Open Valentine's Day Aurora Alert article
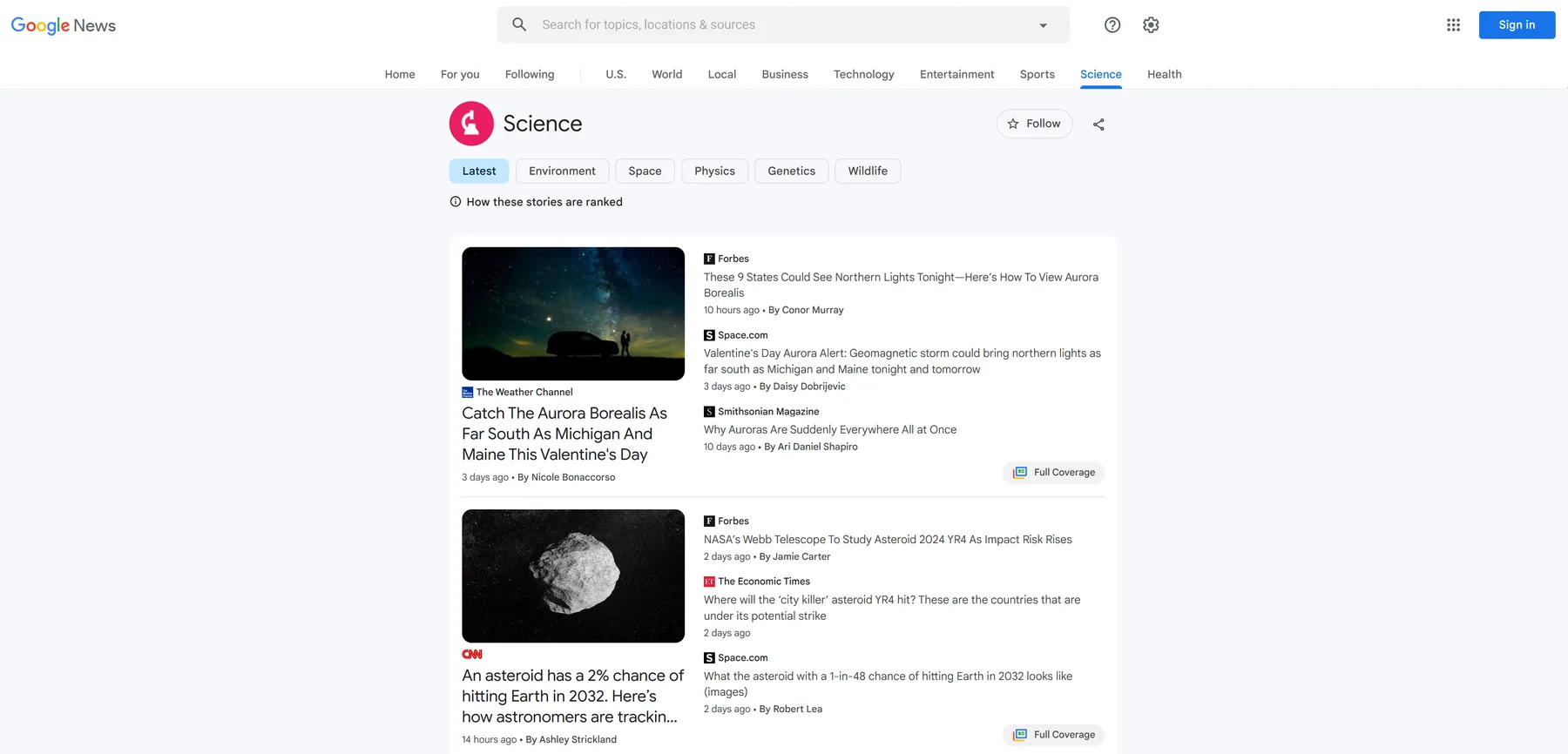Image resolution: width=1568 pixels, height=754 pixels. pyautogui.click(x=902, y=361)
